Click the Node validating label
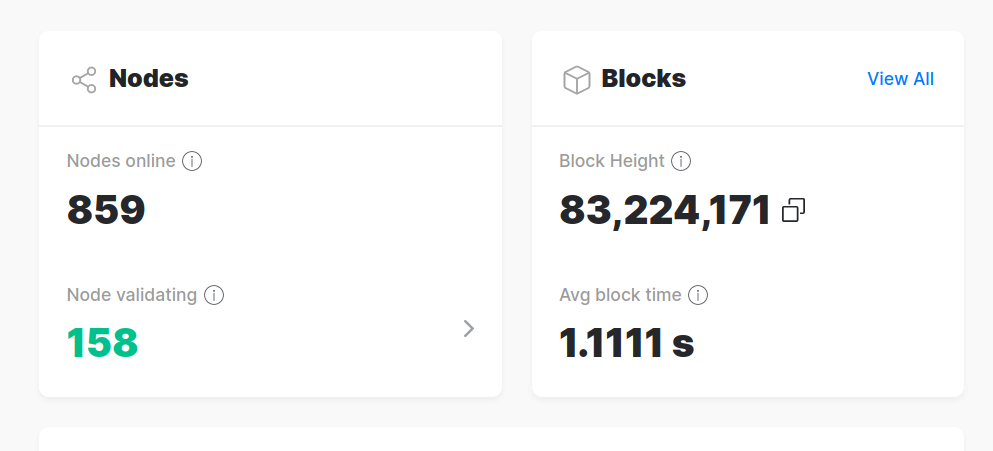This screenshot has width=993, height=451. 132,295
